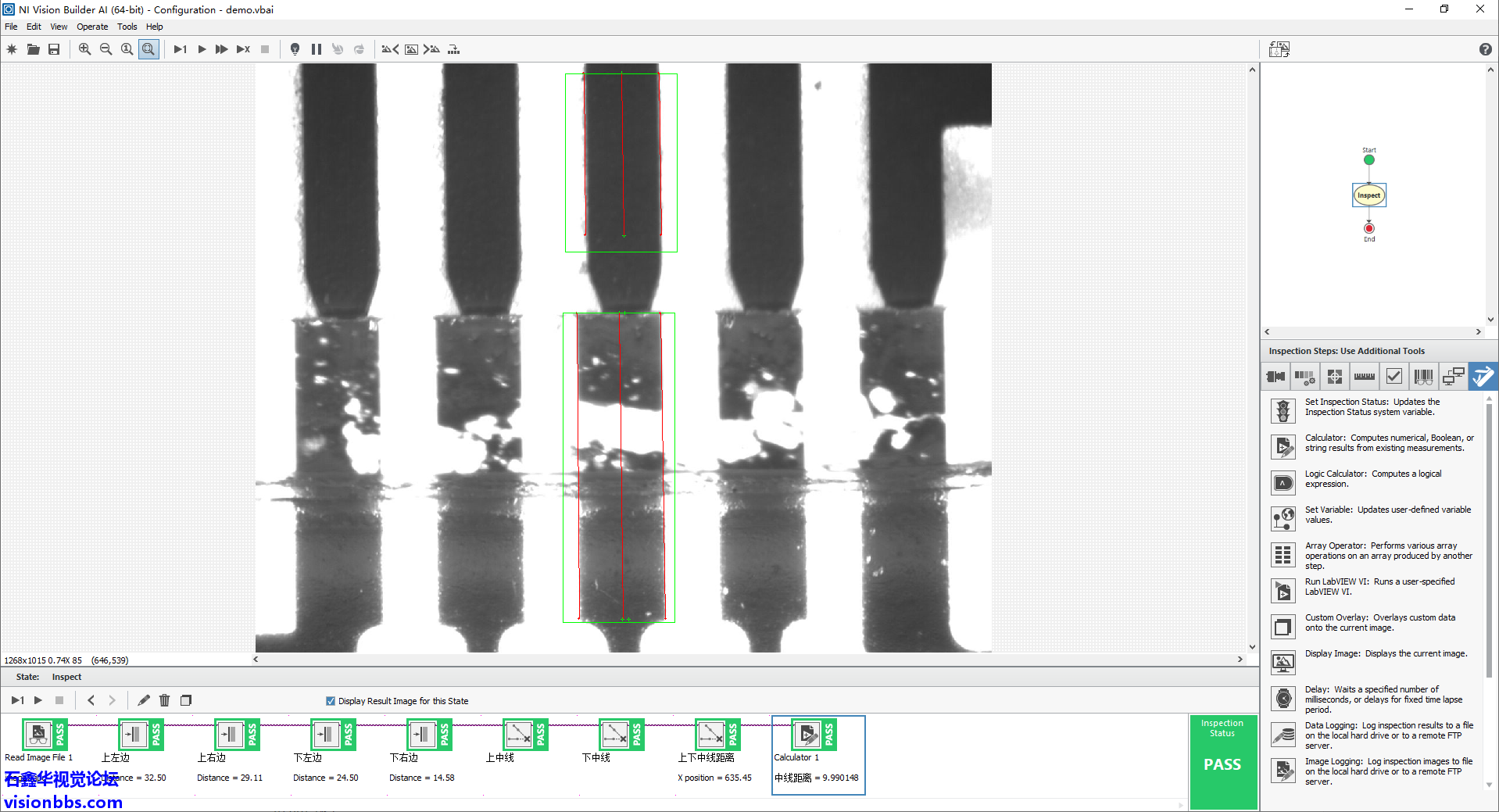Toggle the Zoom to Fit button
This screenshot has width=1499, height=812.
click(148, 49)
